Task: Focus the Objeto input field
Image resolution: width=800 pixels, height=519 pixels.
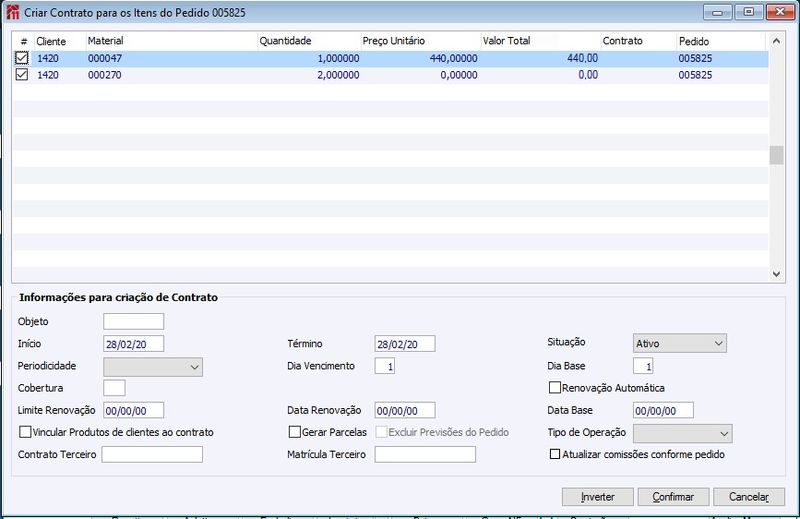Action: pyautogui.click(x=134, y=322)
